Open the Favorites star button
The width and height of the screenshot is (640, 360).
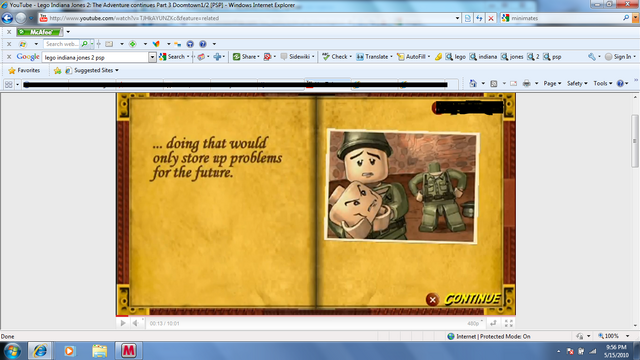pos(24,70)
